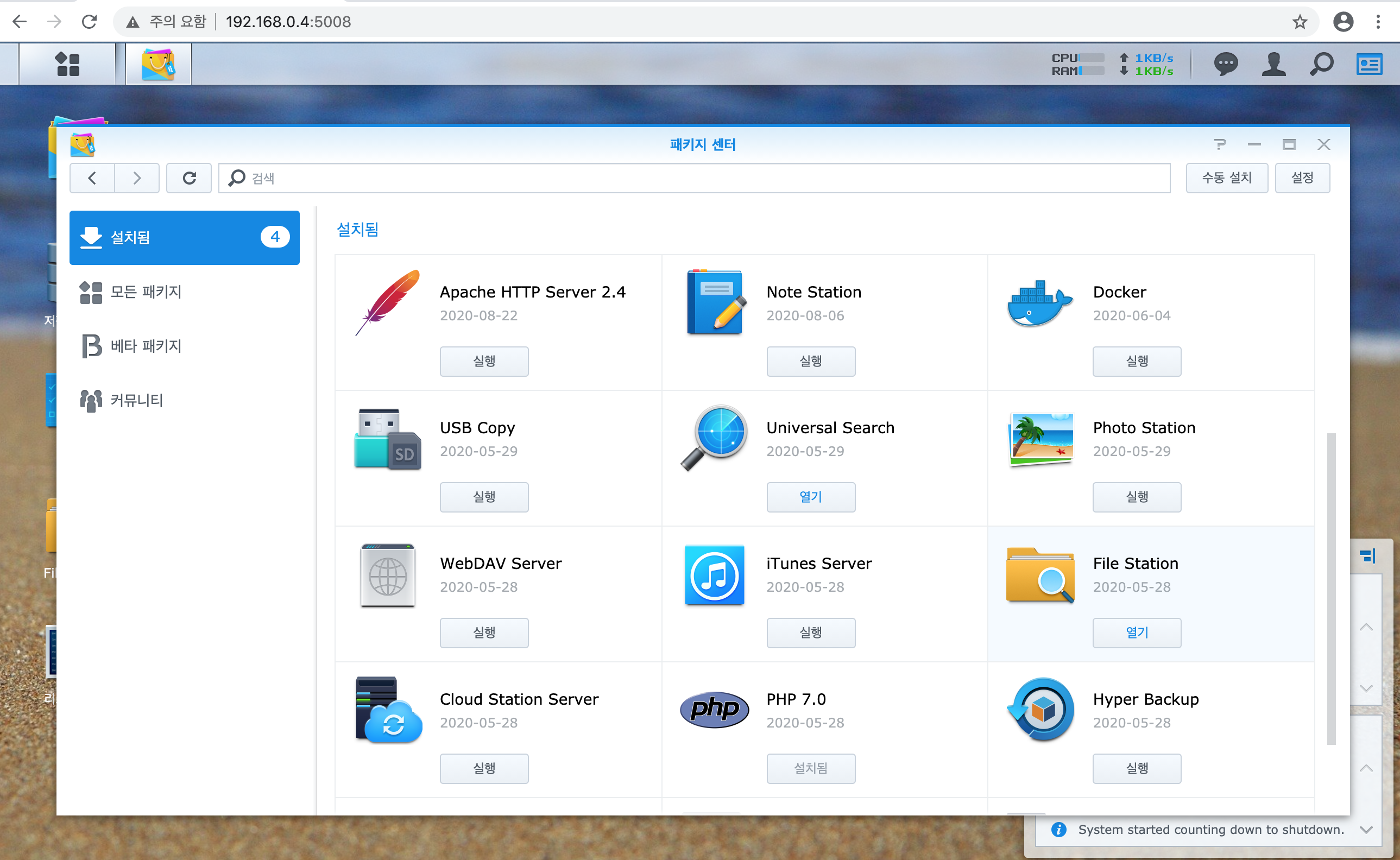This screenshot has width=1400, height=860.
Task: Click the refresh button in Package Center
Action: pos(189,178)
